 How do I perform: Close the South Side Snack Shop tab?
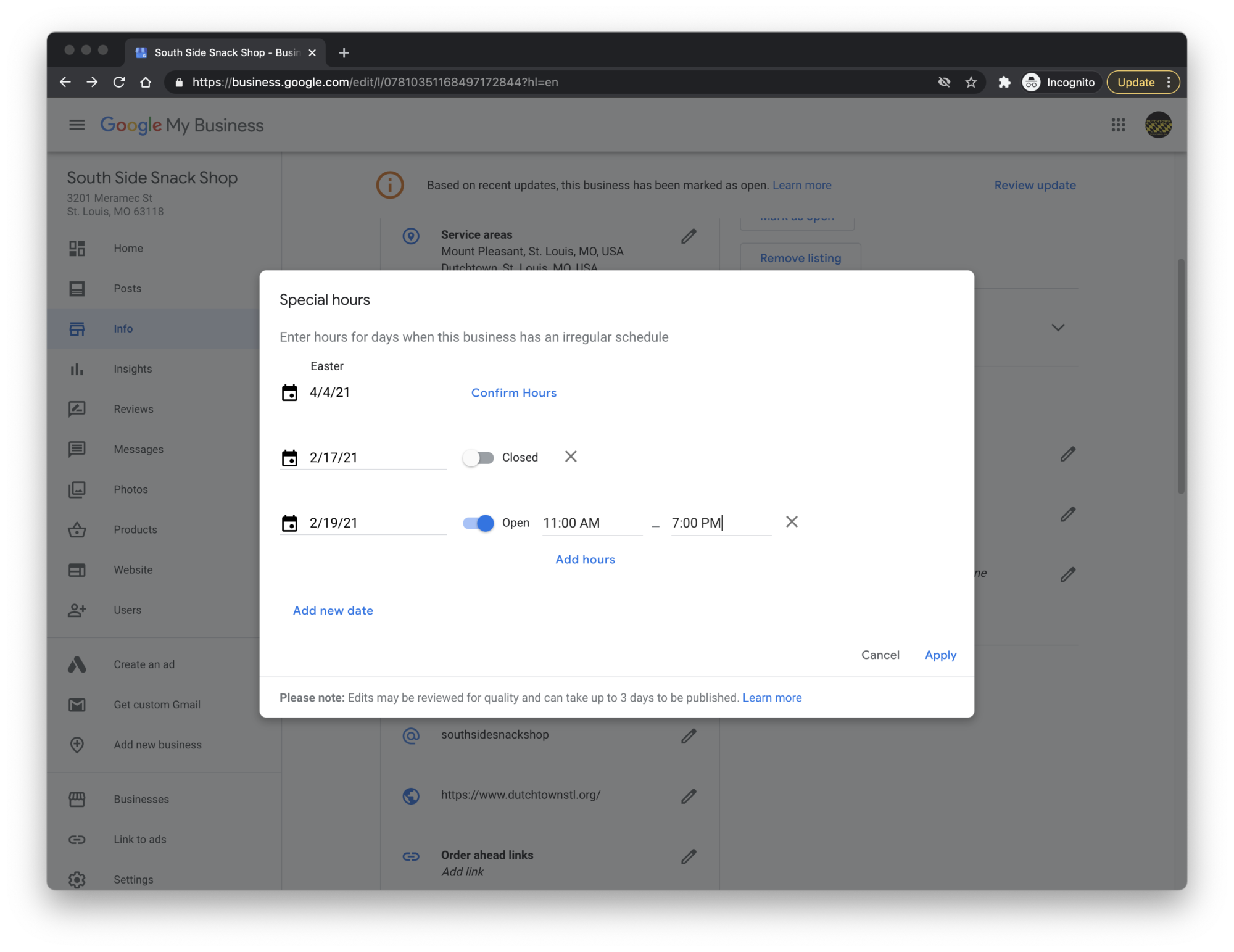click(312, 53)
